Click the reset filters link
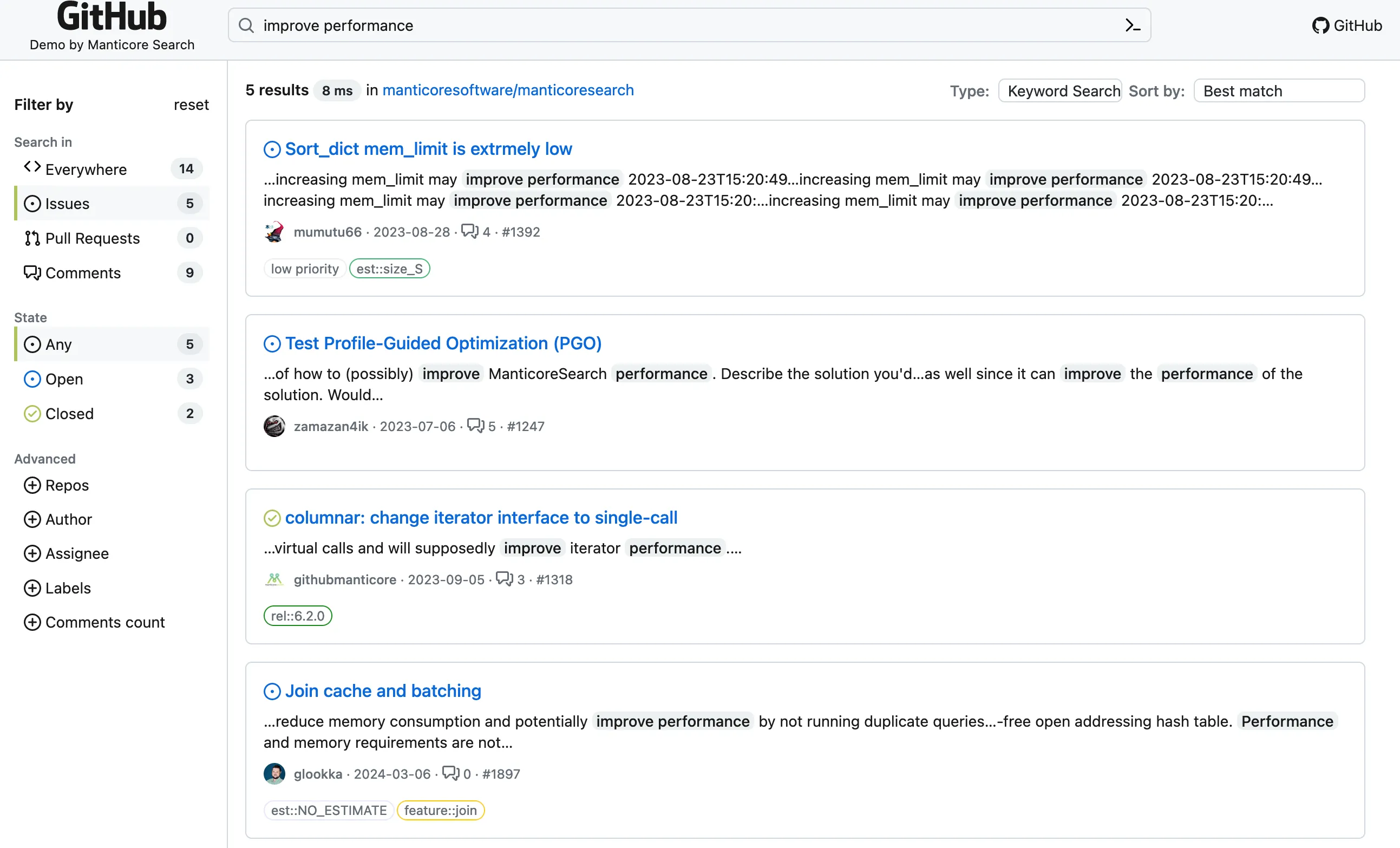The width and height of the screenshot is (1400, 848). coord(191,105)
